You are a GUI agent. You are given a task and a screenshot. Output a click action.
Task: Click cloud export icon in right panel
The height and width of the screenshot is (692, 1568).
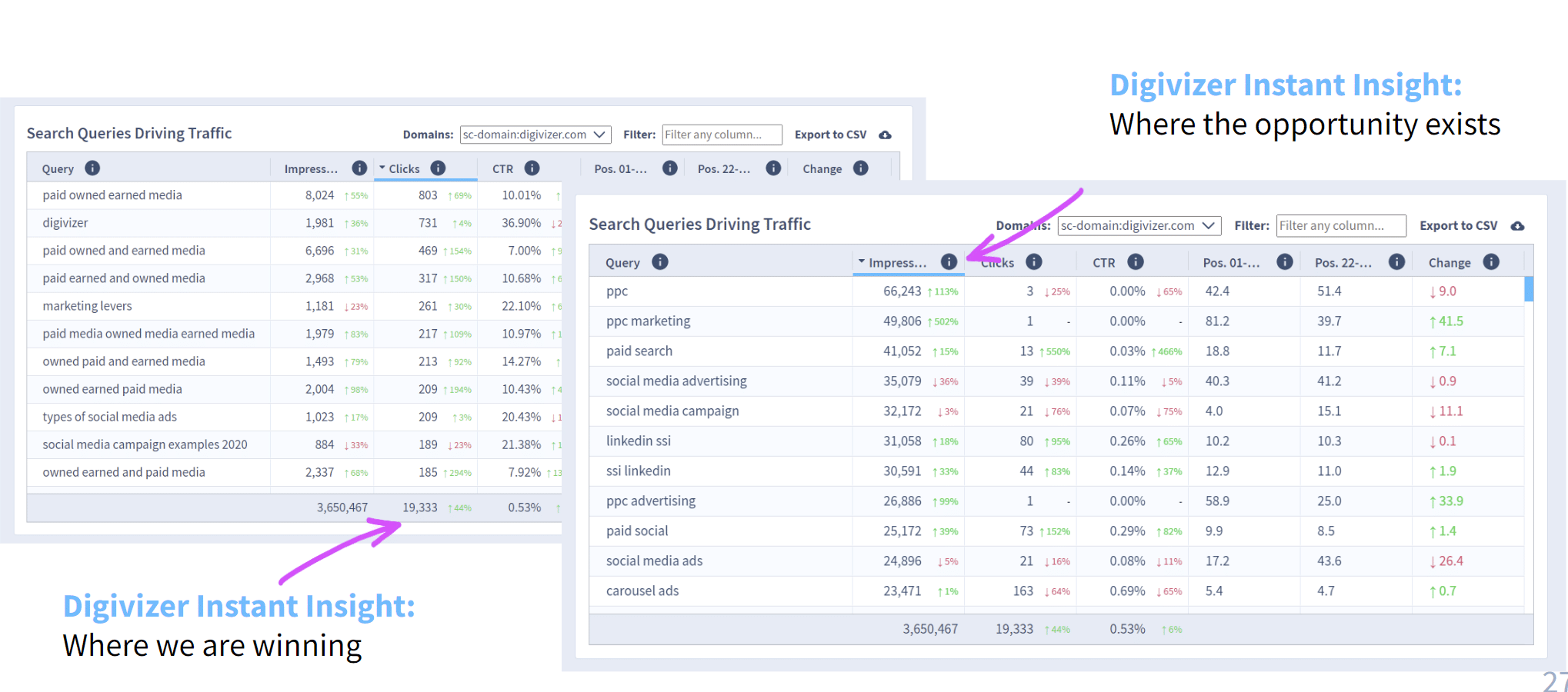pos(1517,226)
